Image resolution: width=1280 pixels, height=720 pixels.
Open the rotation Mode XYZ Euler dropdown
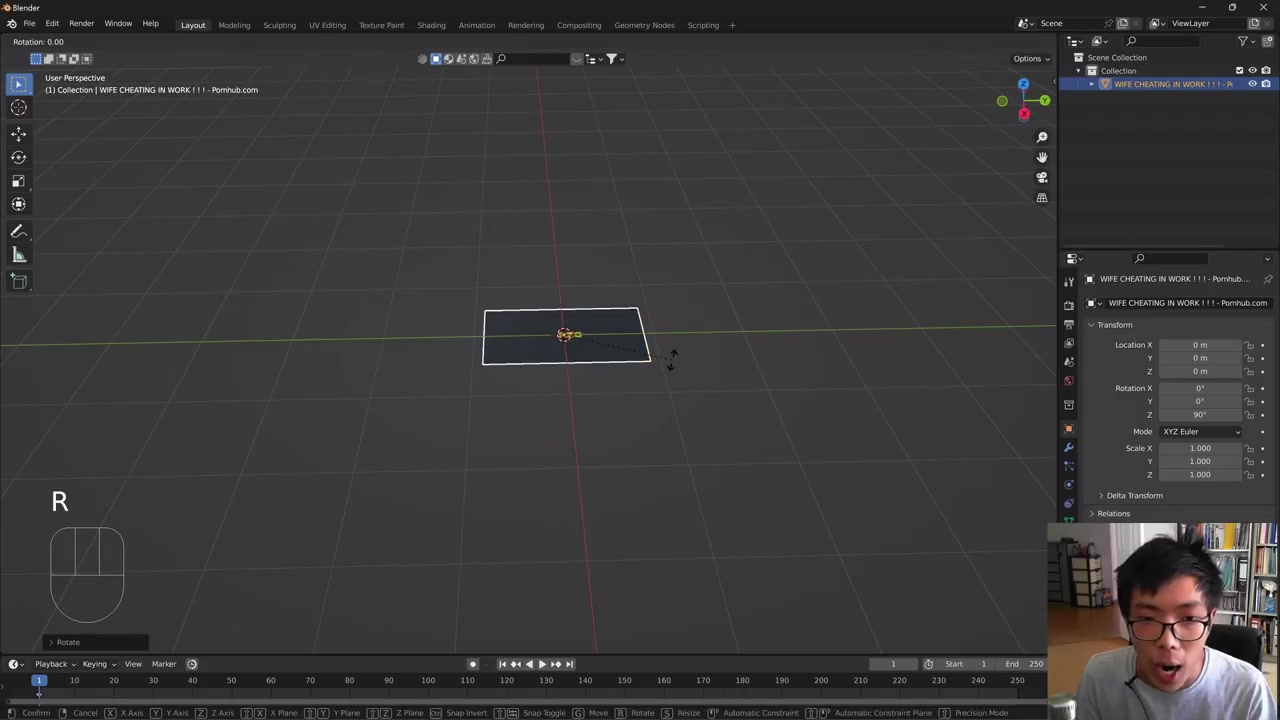pyautogui.click(x=1200, y=432)
